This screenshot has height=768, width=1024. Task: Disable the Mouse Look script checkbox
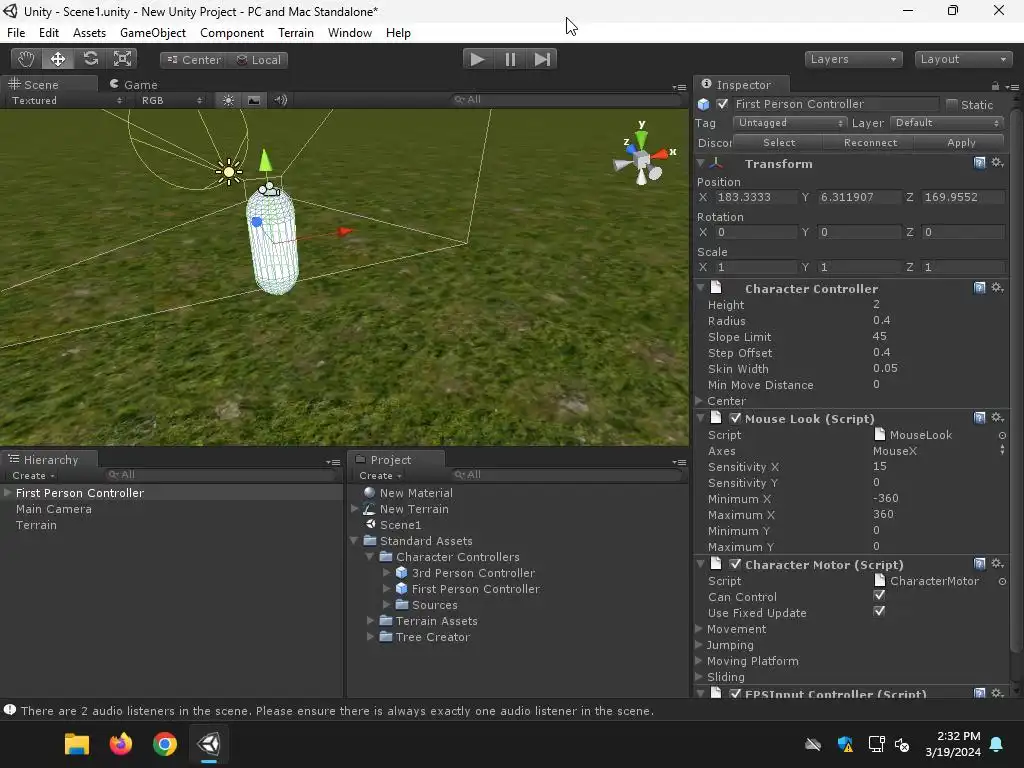(735, 419)
